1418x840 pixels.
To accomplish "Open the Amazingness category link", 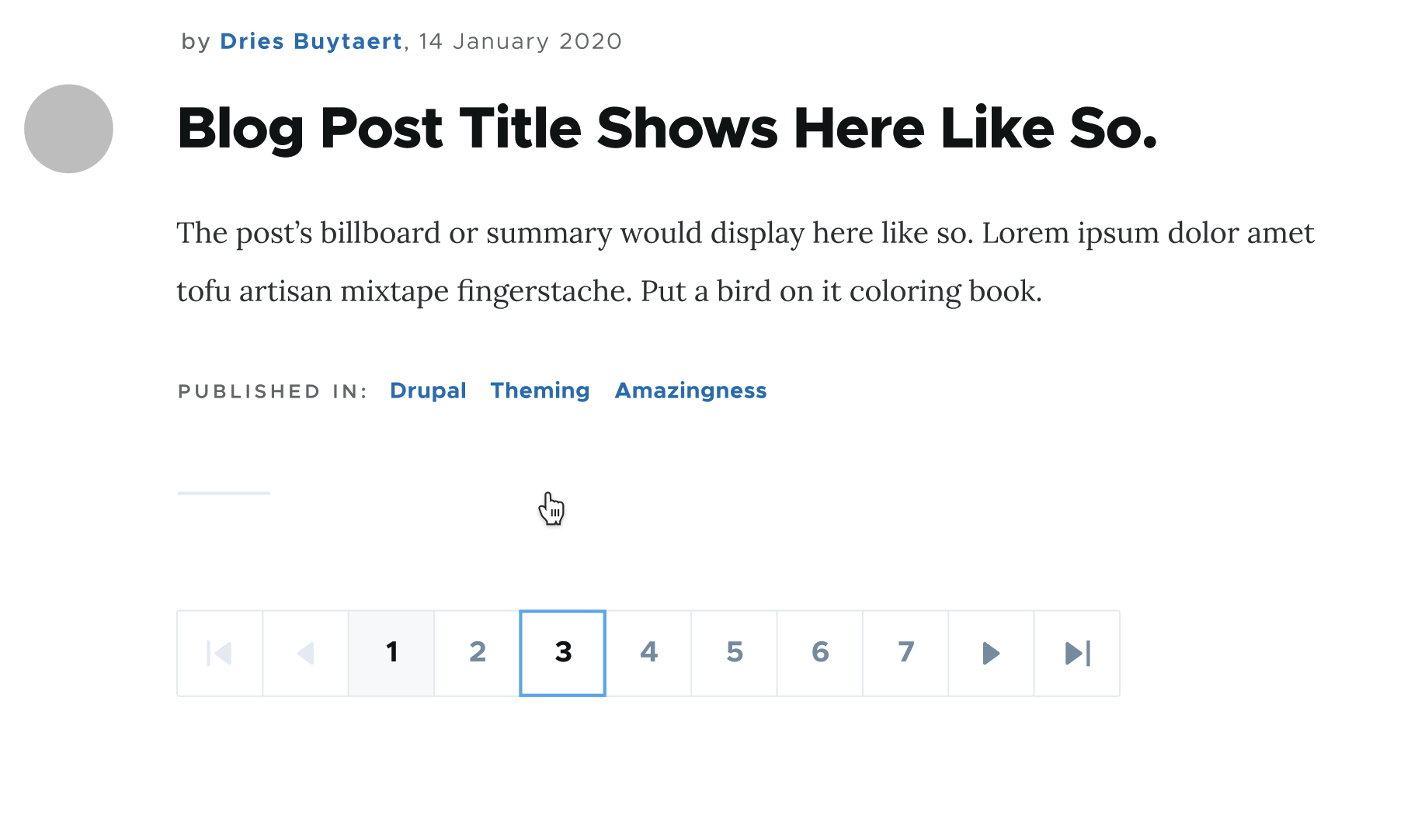I will pyautogui.click(x=691, y=390).
